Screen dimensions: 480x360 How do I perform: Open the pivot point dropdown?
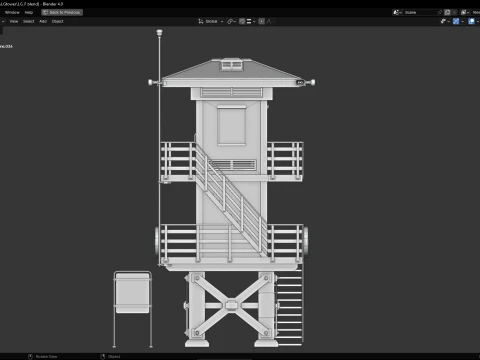[231, 21]
